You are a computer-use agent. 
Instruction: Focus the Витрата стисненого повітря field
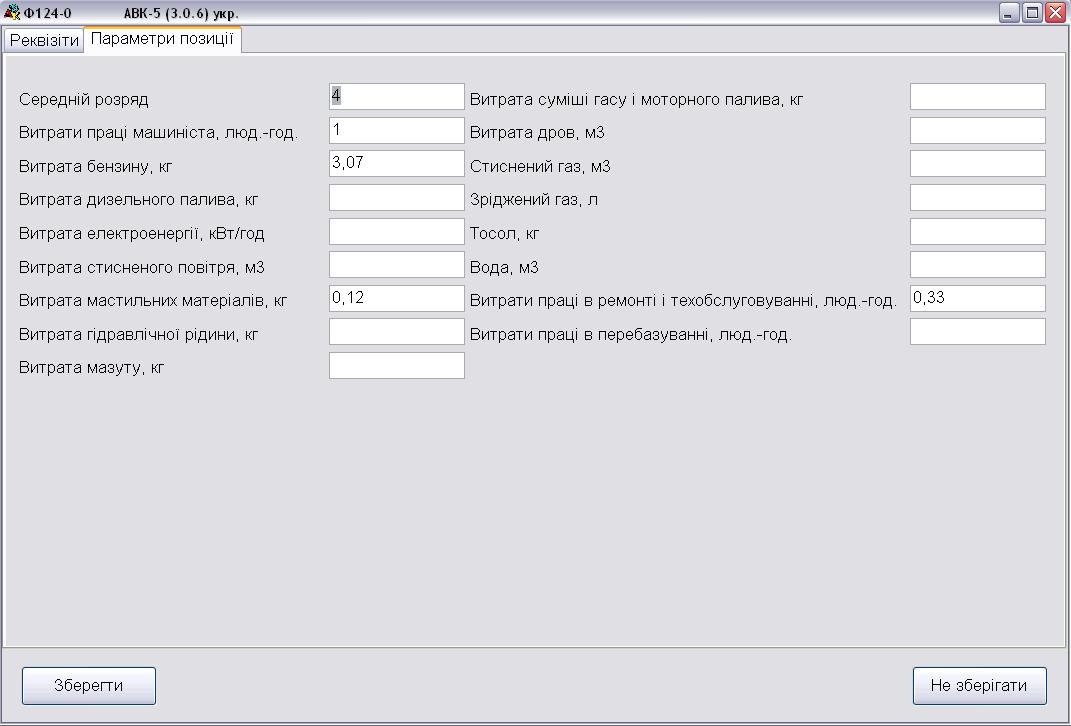(397, 265)
